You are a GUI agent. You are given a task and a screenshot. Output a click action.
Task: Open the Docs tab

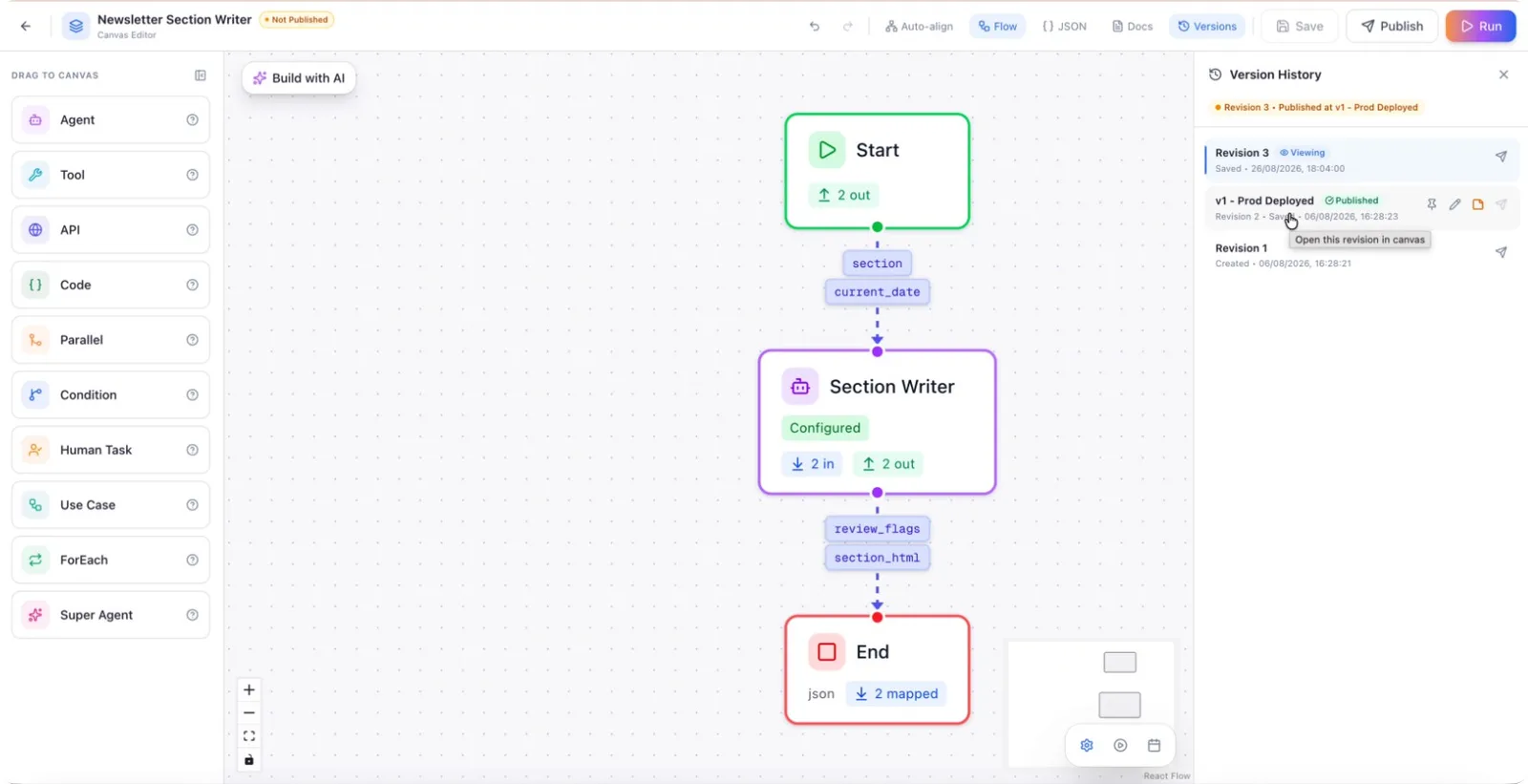[x=1132, y=26]
